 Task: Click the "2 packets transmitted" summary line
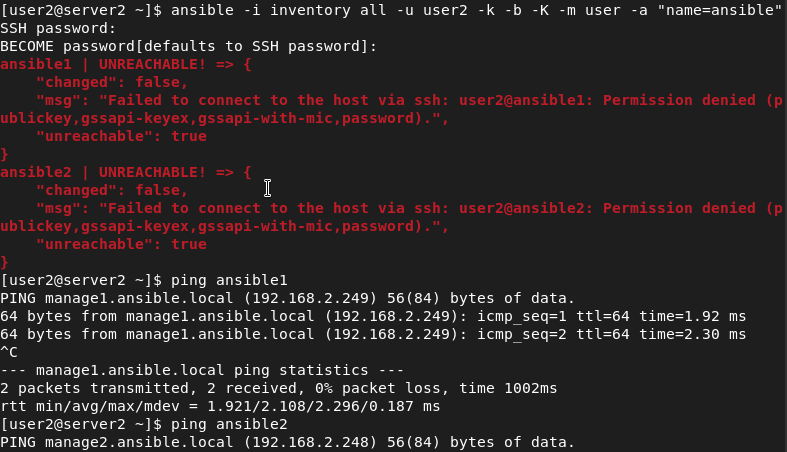pyautogui.click(x=278, y=388)
